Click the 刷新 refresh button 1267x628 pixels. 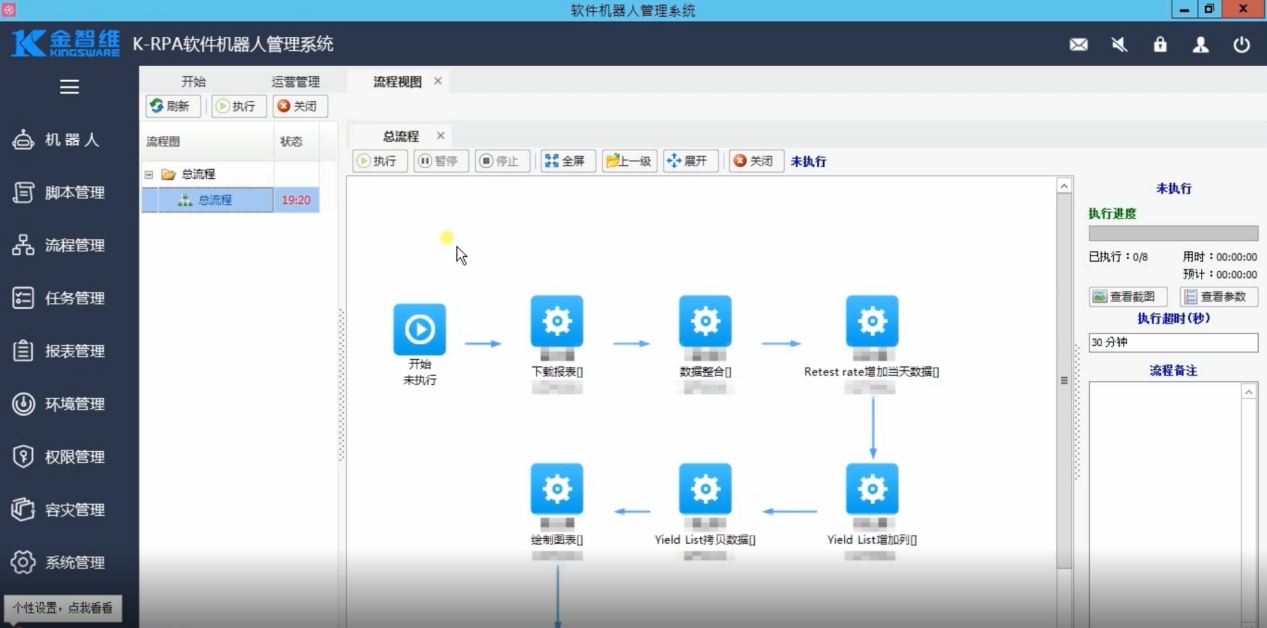pos(173,106)
